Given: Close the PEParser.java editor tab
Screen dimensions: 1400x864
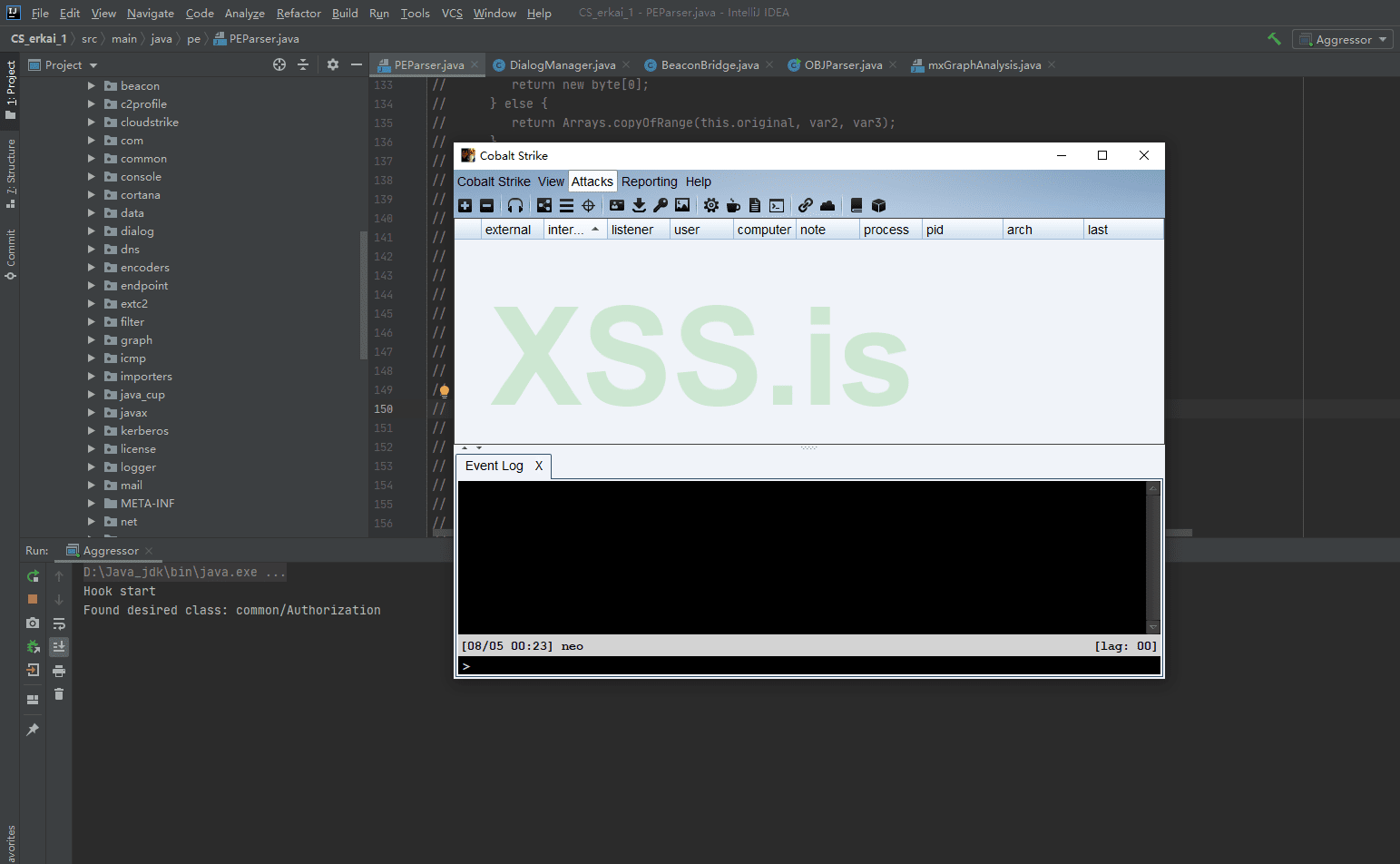Looking at the screenshot, I should coord(474,64).
